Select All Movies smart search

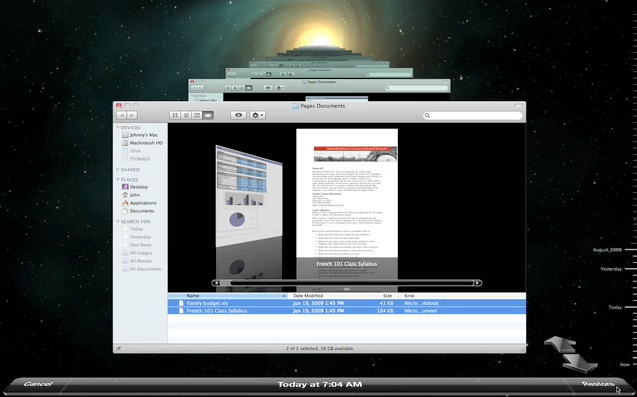pyautogui.click(x=137, y=261)
